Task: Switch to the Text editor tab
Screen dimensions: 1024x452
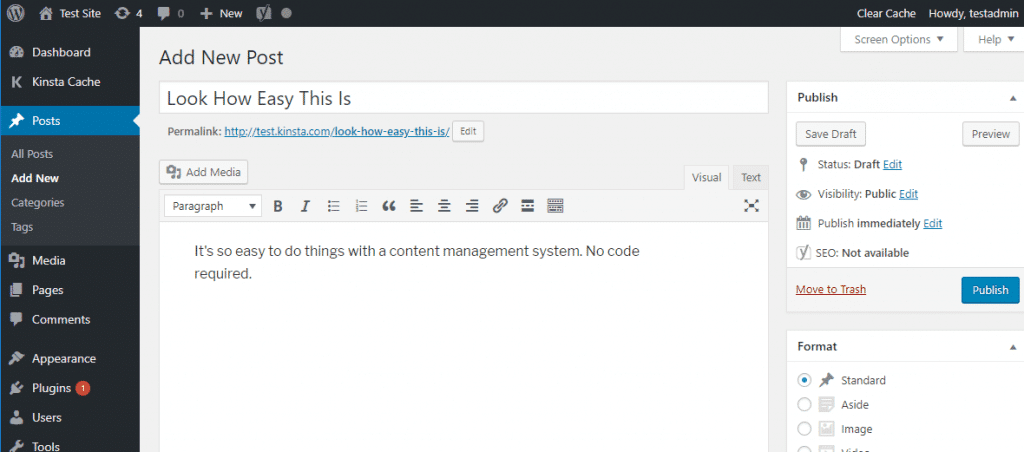Action: click(750, 177)
